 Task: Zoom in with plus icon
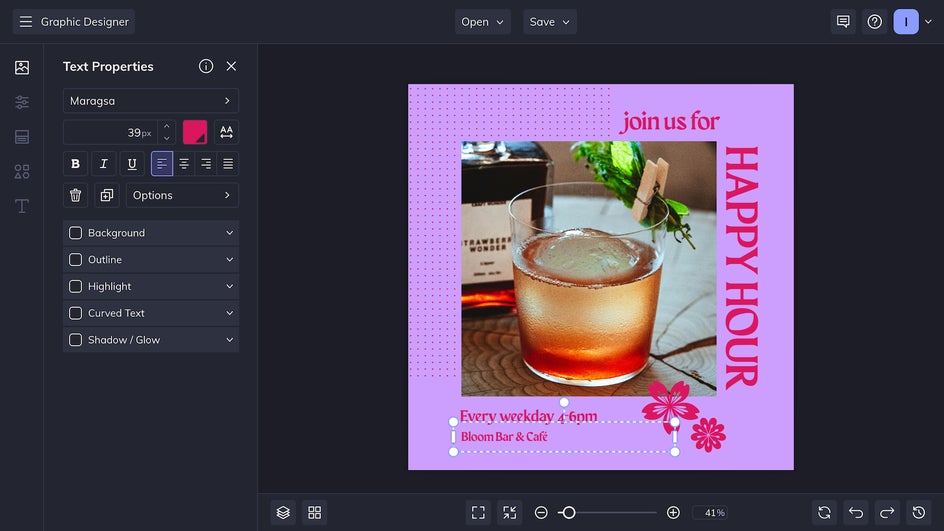click(x=673, y=512)
